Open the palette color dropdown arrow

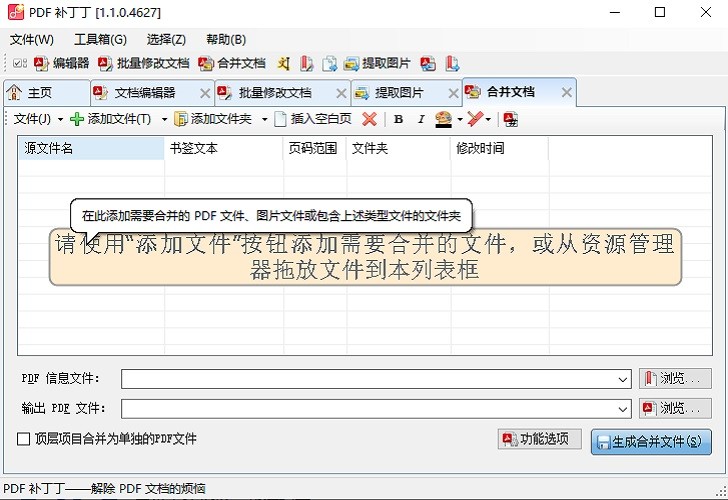pyautogui.click(x=460, y=119)
